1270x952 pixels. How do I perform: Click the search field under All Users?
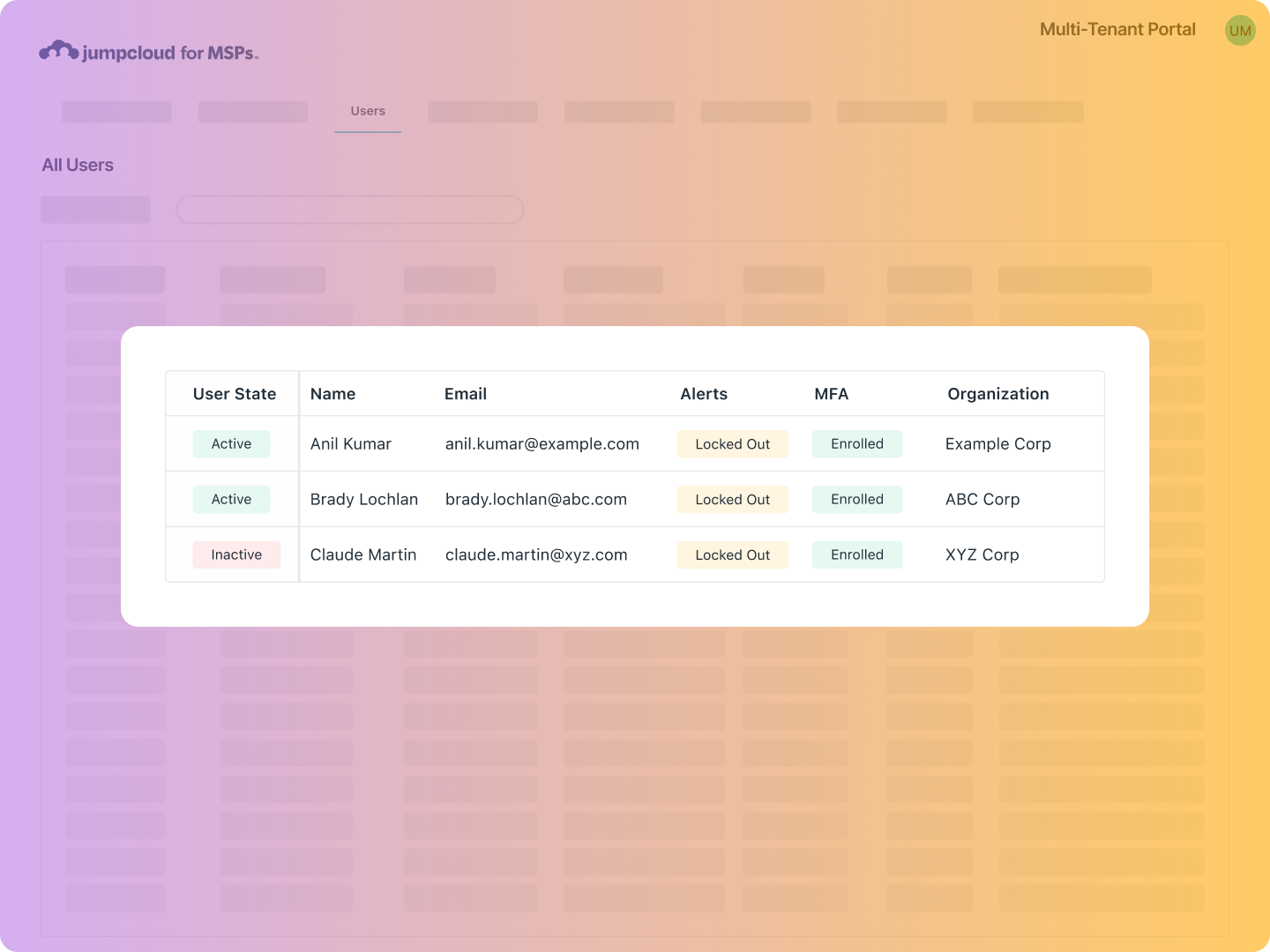(350, 210)
